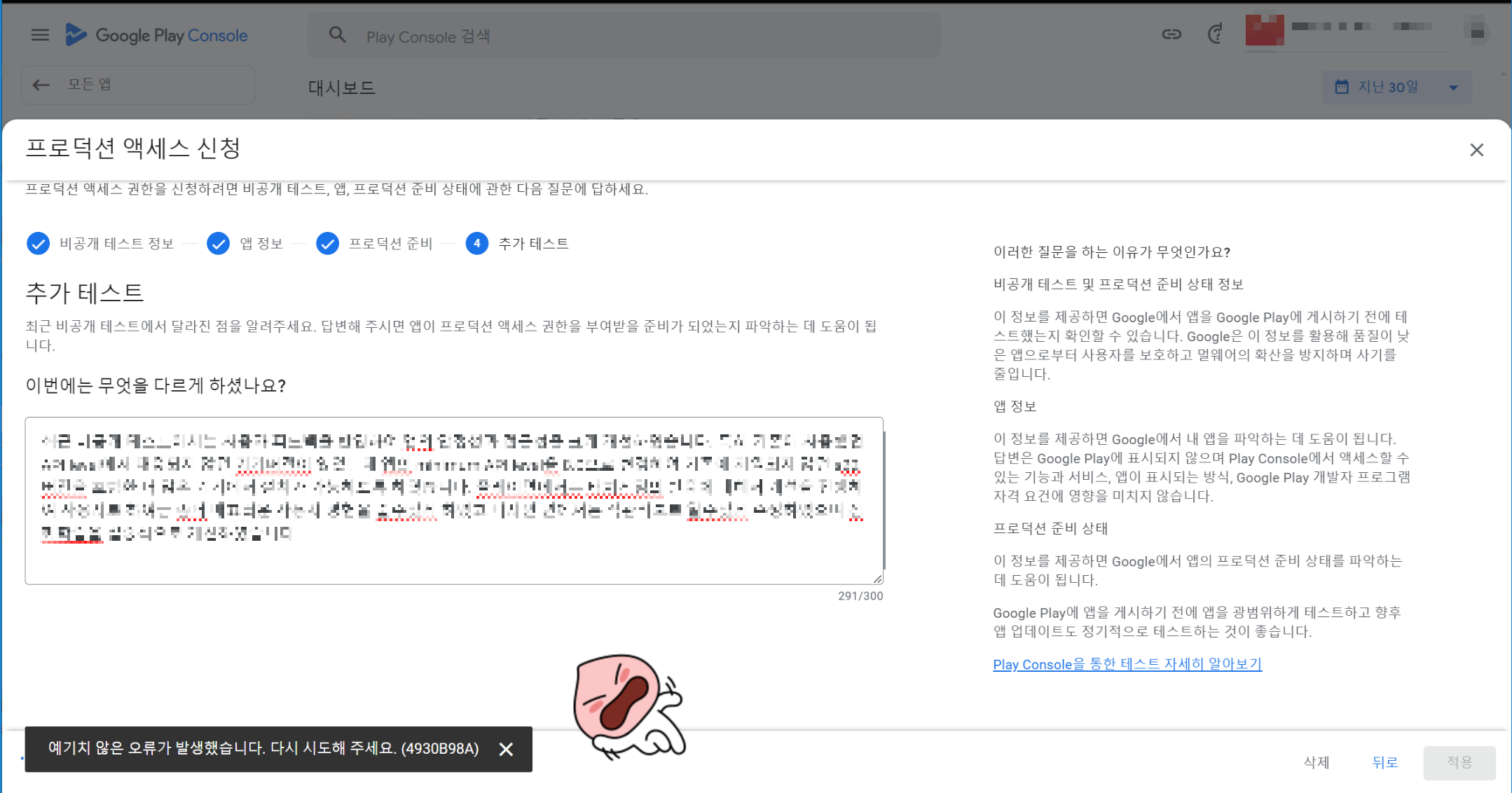Viewport: 1512px width, 793px height.
Task: Click the calendar icon in date filter
Action: (x=1342, y=87)
